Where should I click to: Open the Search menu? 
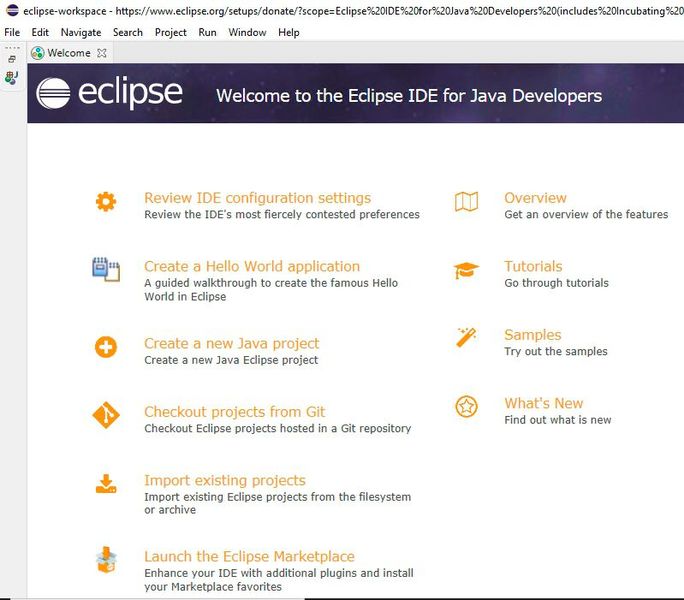click(128, 32)
